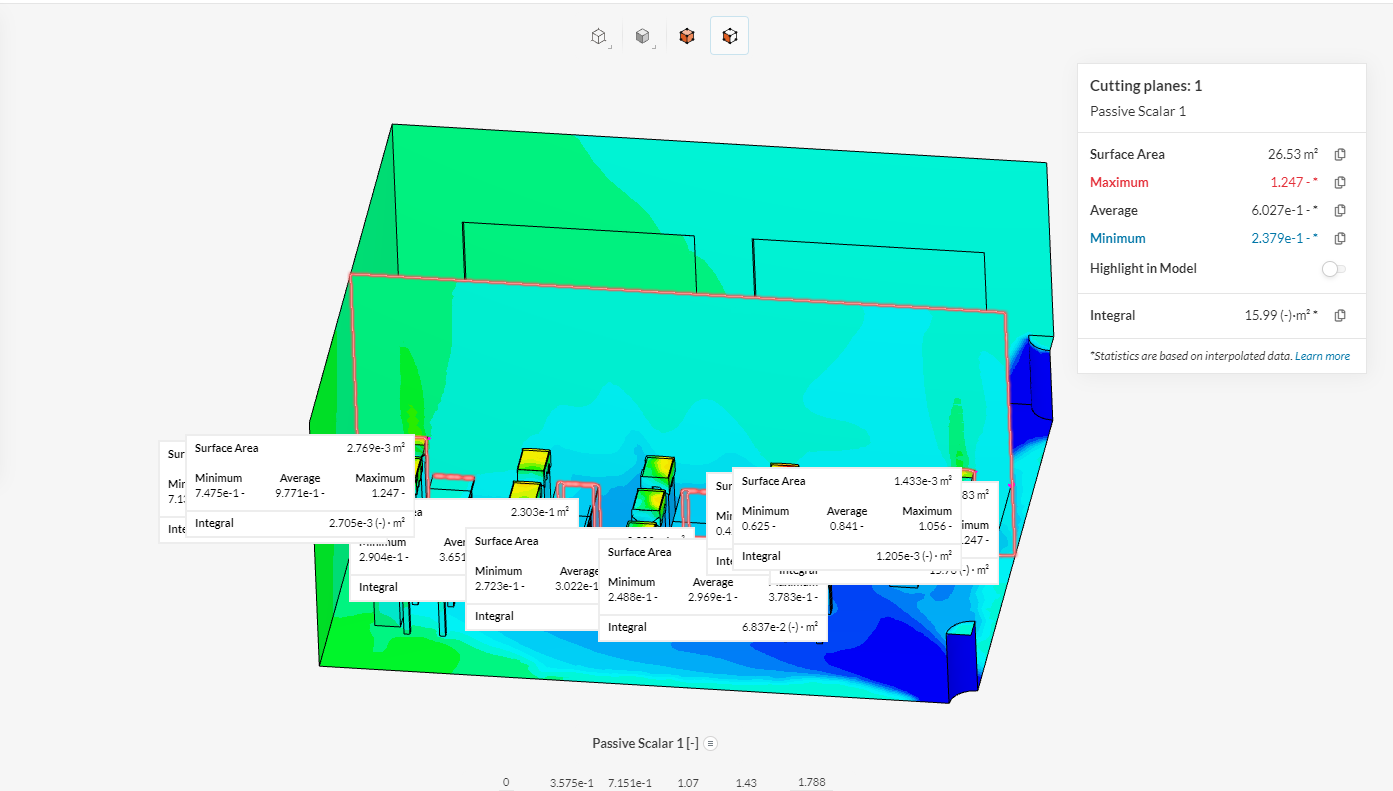The image size is (1393, 791).
Task: Click the 7.475e-1 minimum in tooltip
Action: coord(219,493)
